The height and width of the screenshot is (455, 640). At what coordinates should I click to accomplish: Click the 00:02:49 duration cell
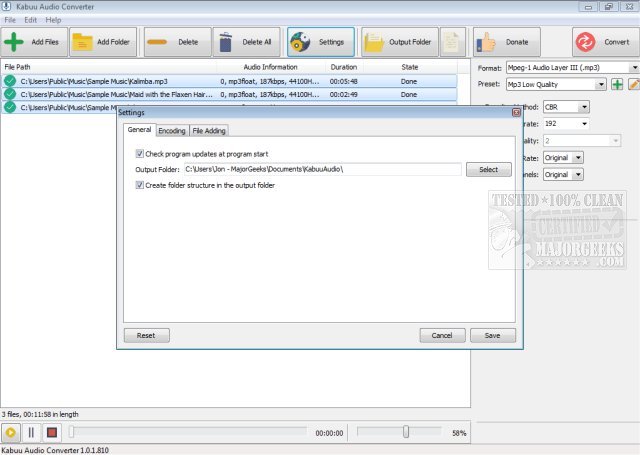[344, 94]
